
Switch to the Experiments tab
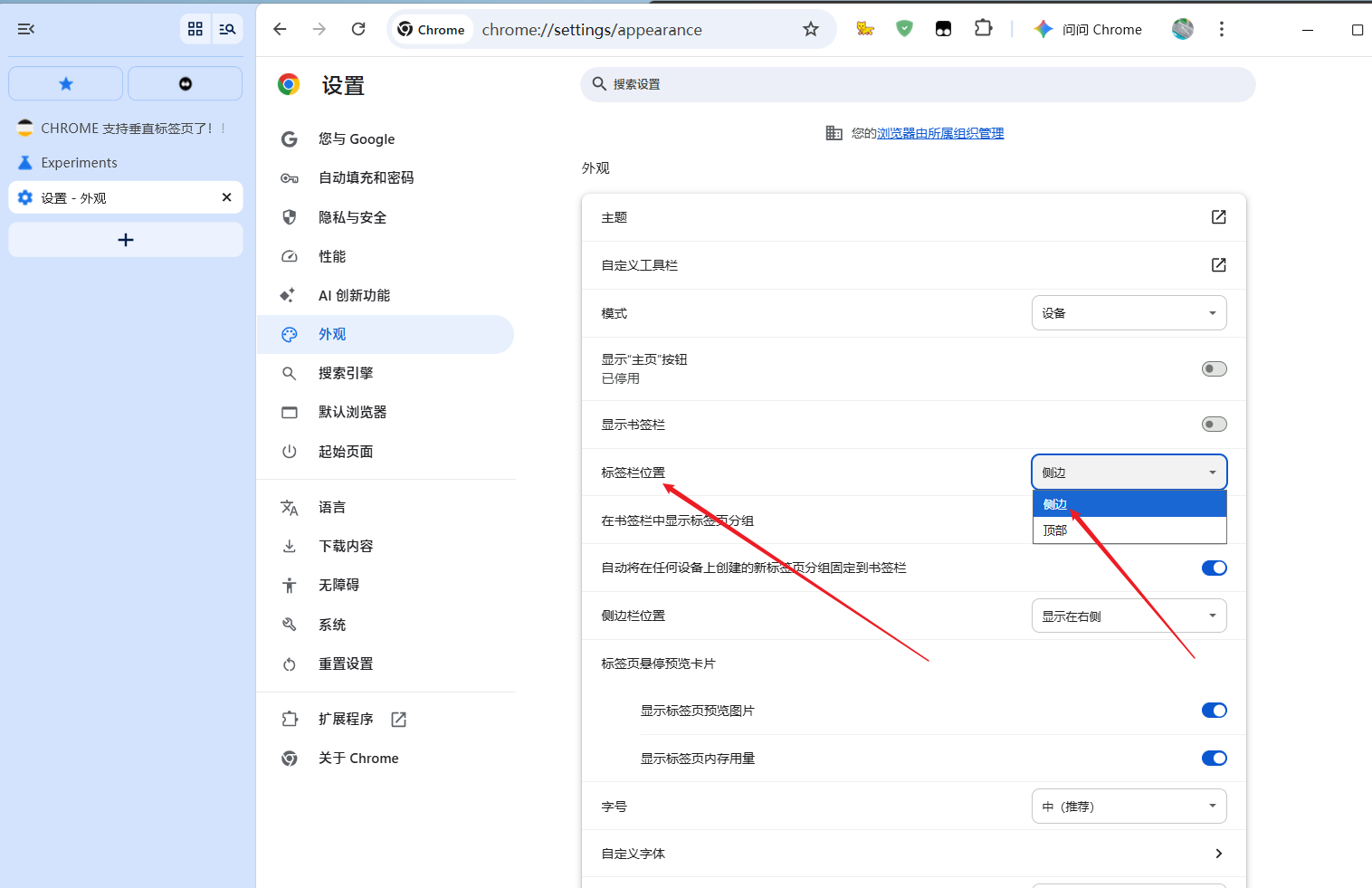(79, 163)
